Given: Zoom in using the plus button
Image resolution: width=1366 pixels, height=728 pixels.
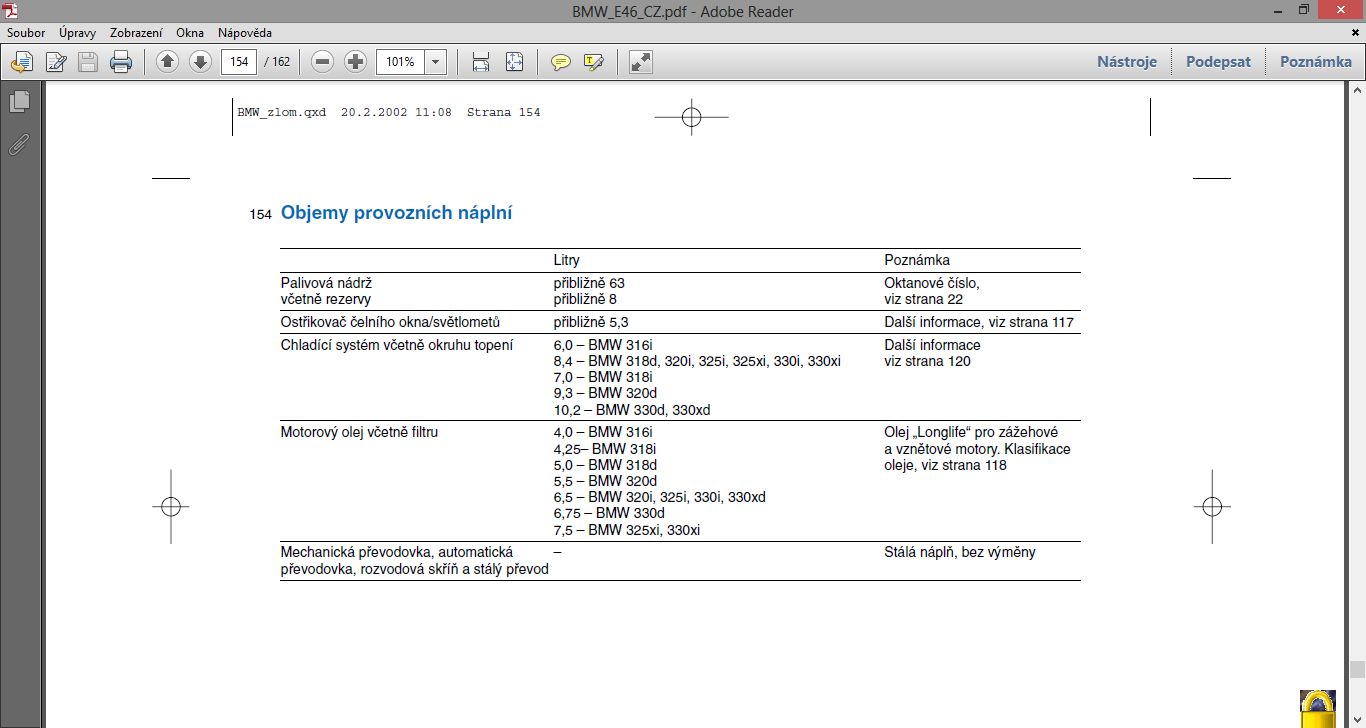Looking at the screenshot, I should coord(355,62).
